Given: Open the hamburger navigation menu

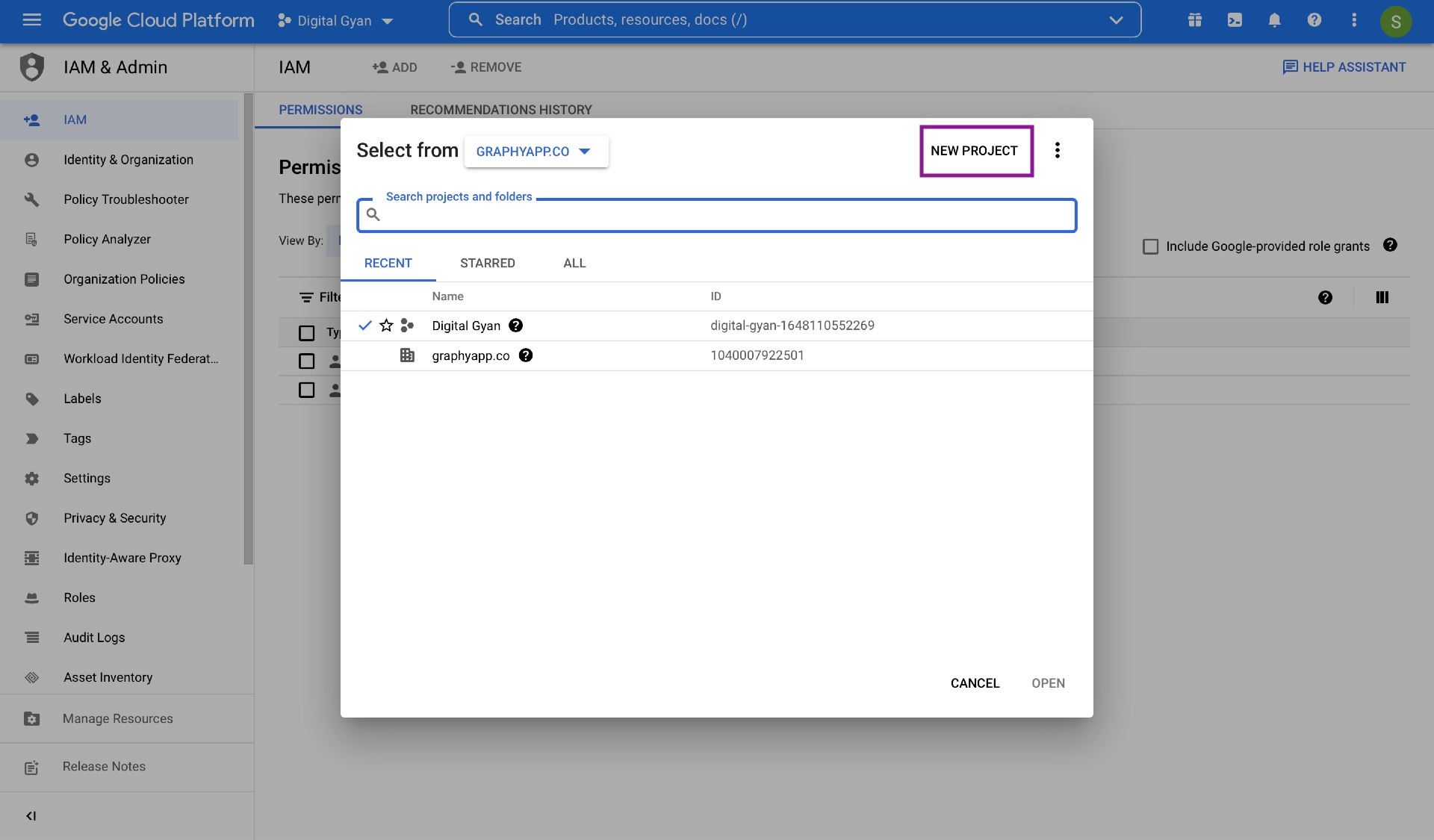Looking at the screenshot, I should [31, 20].
